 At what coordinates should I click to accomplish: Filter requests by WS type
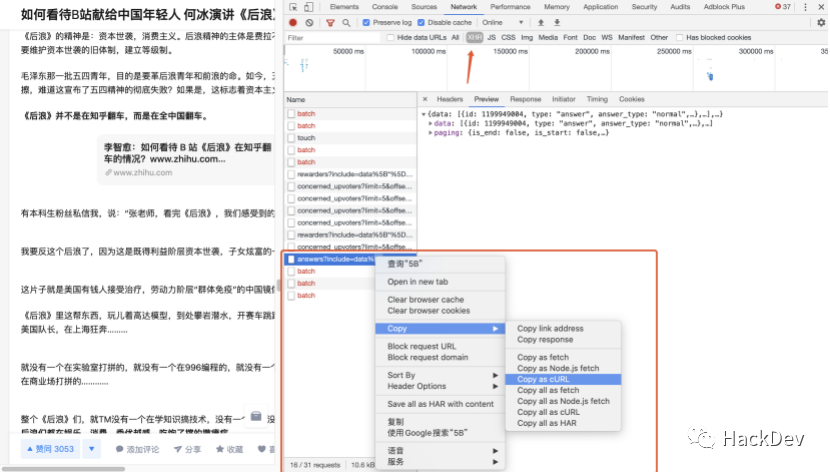click(x=607, y=38)
